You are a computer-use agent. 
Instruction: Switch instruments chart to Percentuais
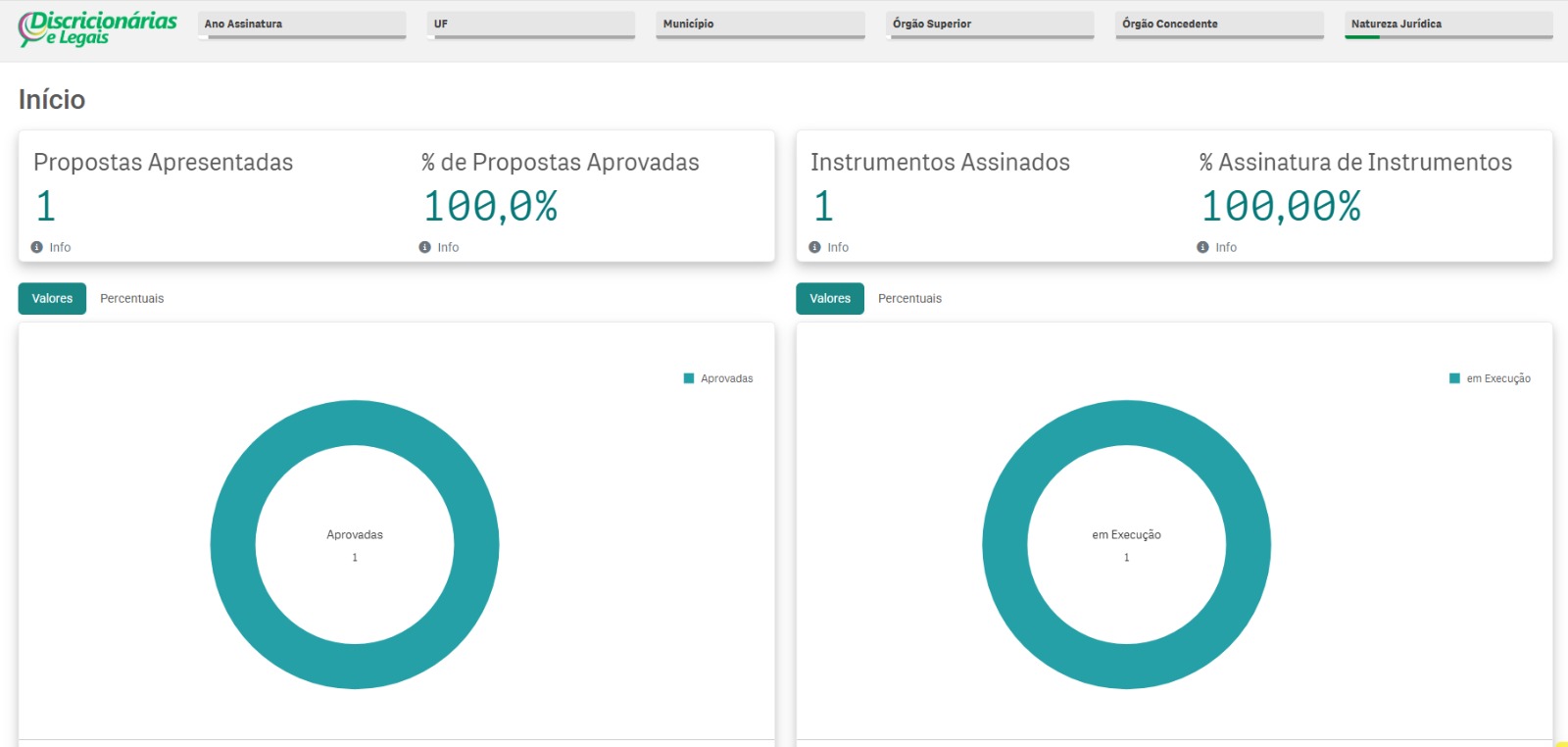[x=909, y=299]
